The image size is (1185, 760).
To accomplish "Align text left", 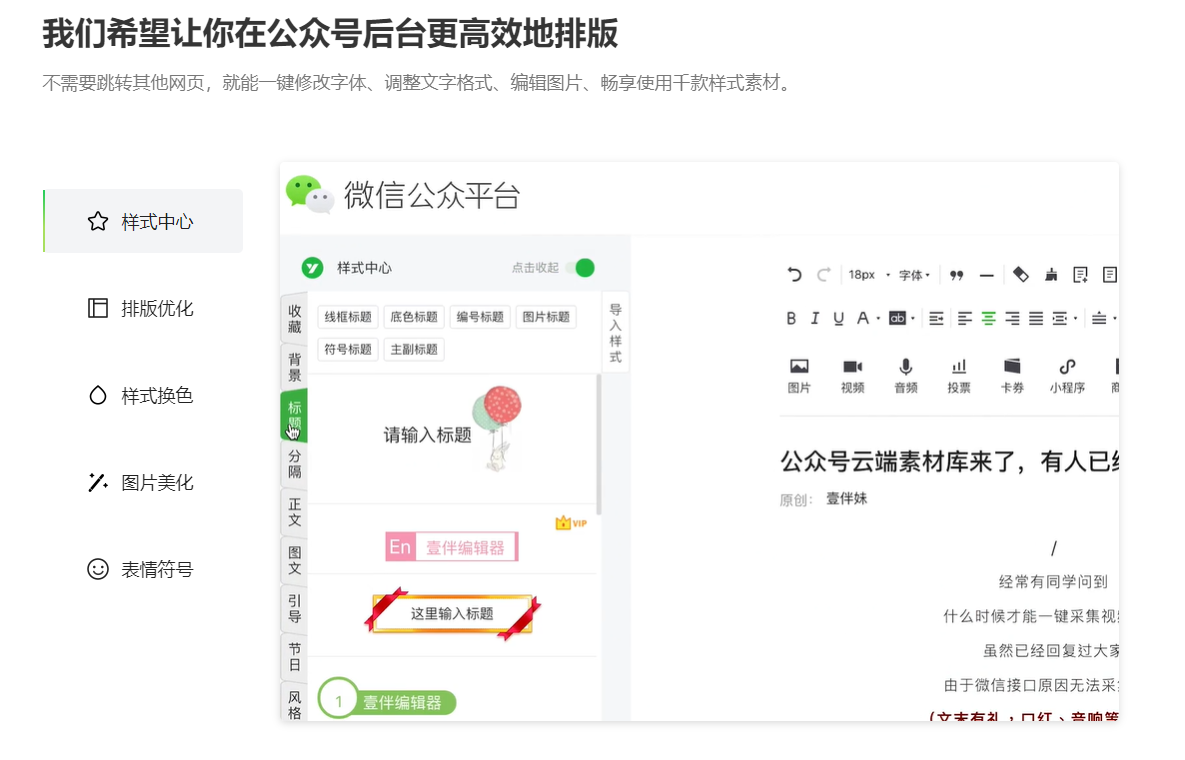I will [964, 319].
